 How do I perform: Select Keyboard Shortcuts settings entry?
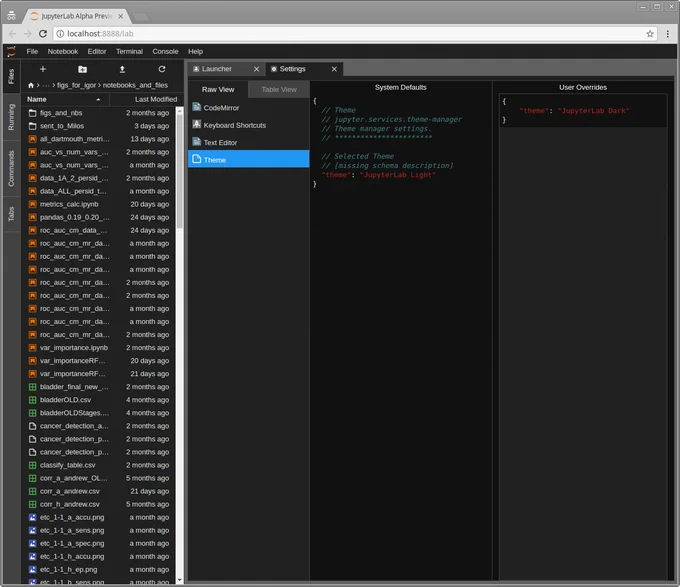point(248,125)
